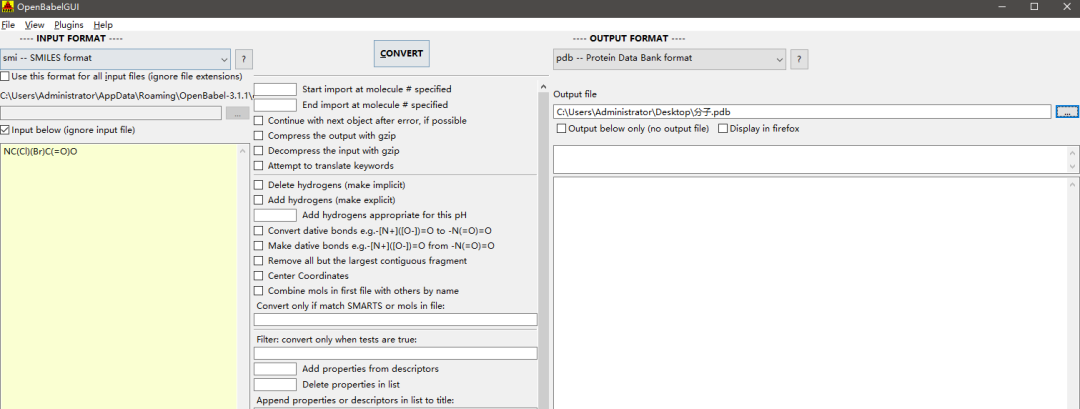Image resolution: width=1080 pixels, height=409 pixels.
Task: Click the messages box scroll up arrow
Action: (1072, 152)
